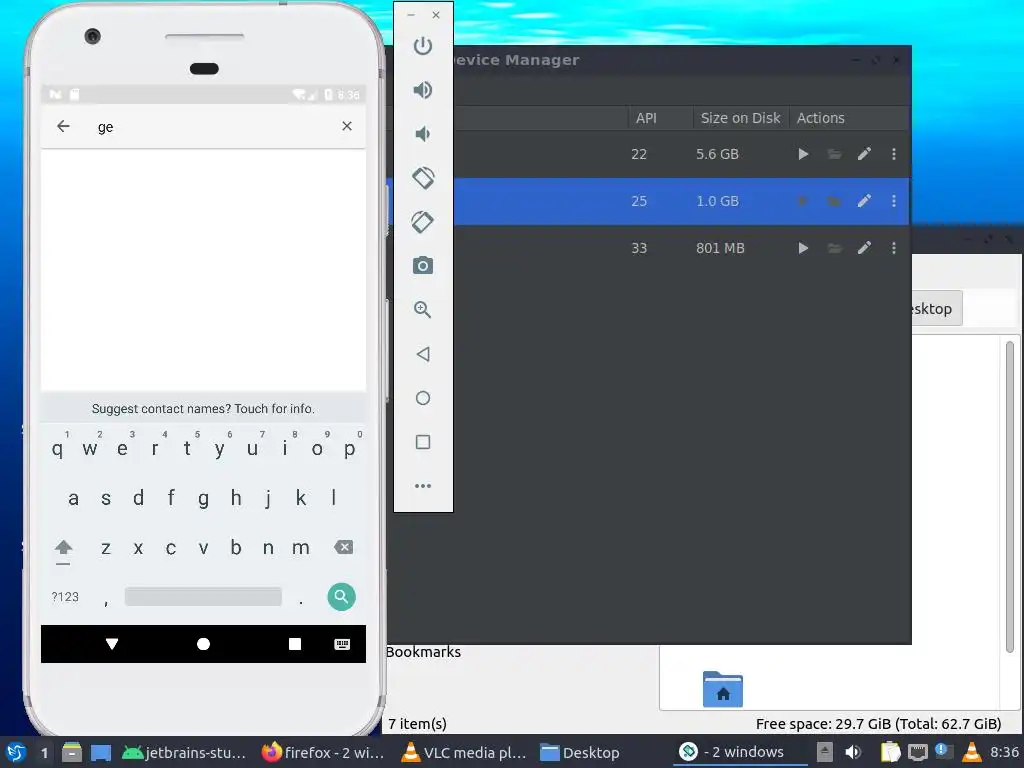
Task: Tap Android nav bar back triangle
Action: tap(112, 644)
